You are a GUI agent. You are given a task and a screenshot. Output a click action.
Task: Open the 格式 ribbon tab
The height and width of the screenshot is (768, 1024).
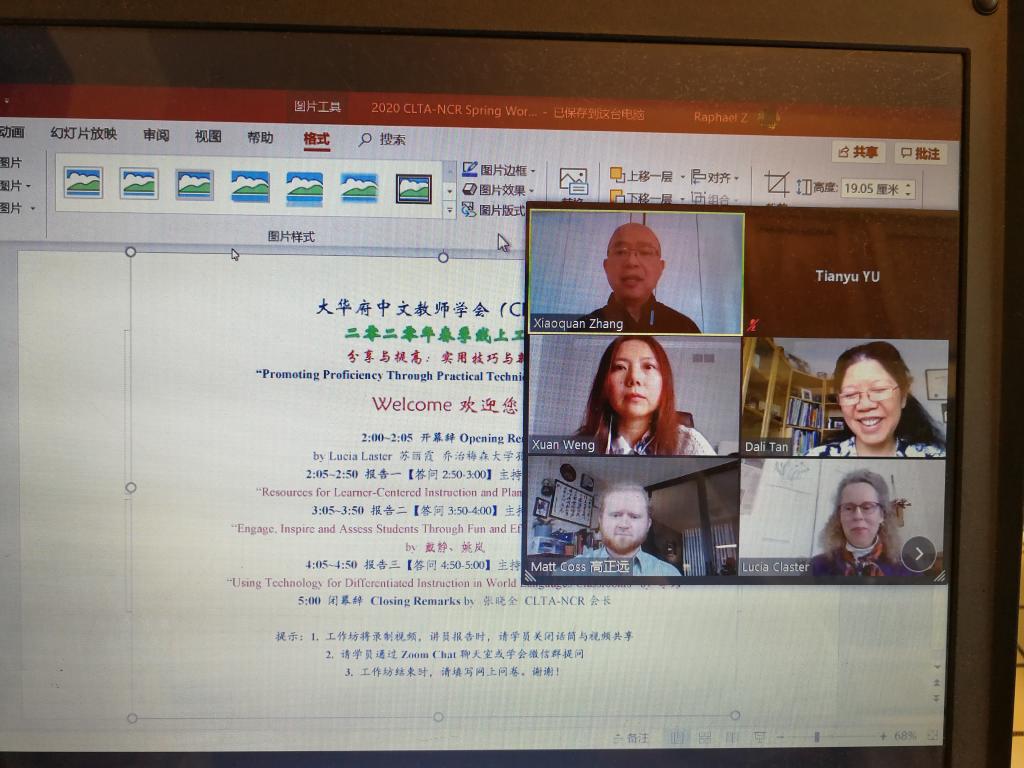pyautogui.click(x=316, y=139)
